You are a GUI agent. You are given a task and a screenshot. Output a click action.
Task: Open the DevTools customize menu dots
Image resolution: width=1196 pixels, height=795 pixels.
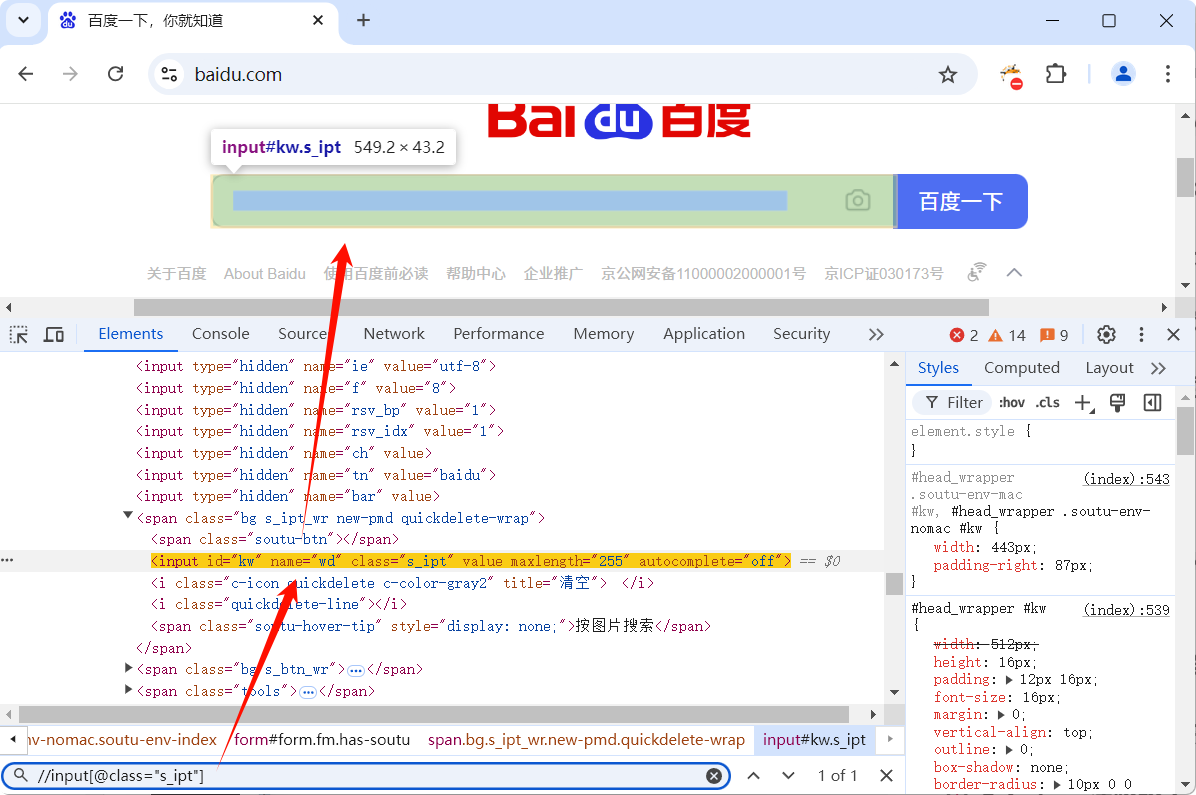pos(1141,334)
